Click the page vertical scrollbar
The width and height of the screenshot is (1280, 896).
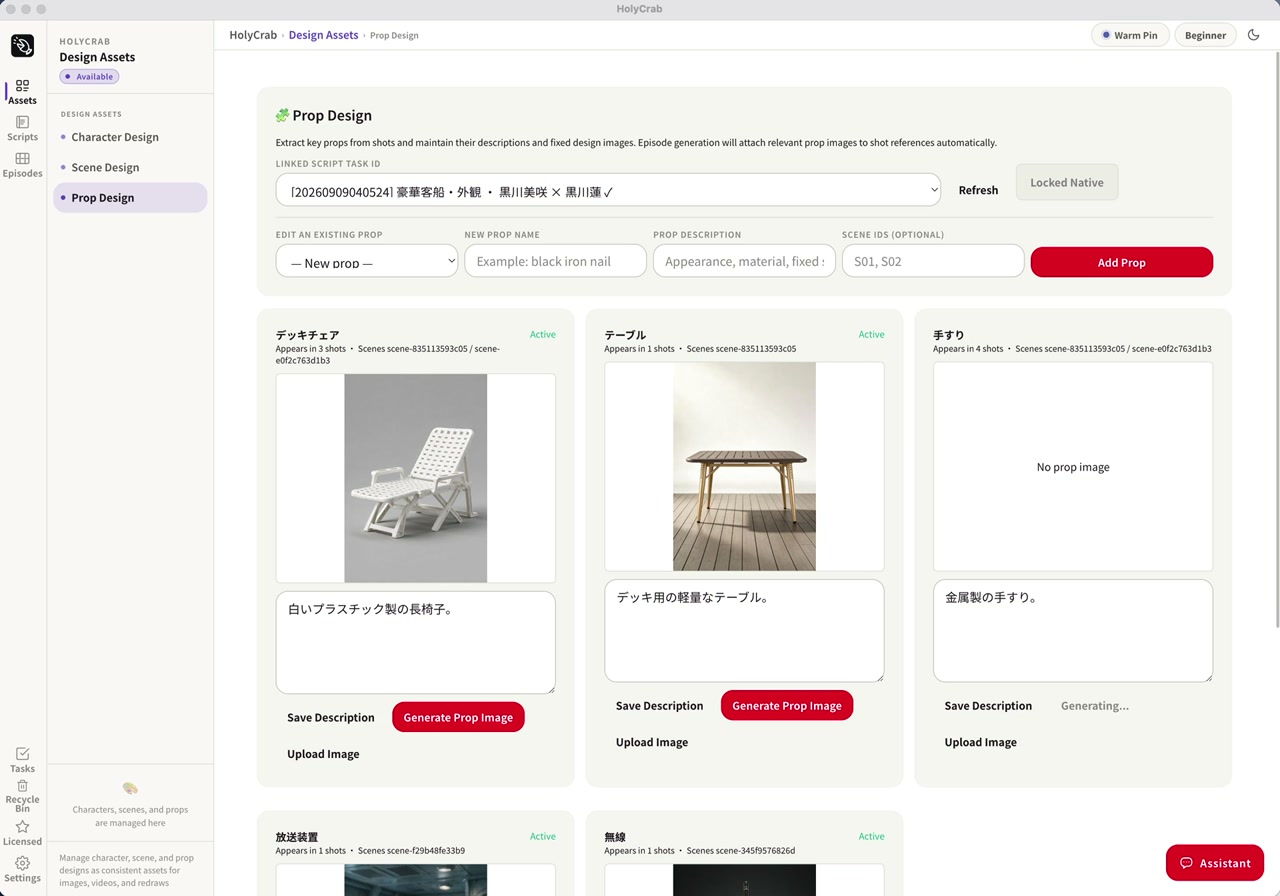pyautogui.click(x=1276, y=340)
